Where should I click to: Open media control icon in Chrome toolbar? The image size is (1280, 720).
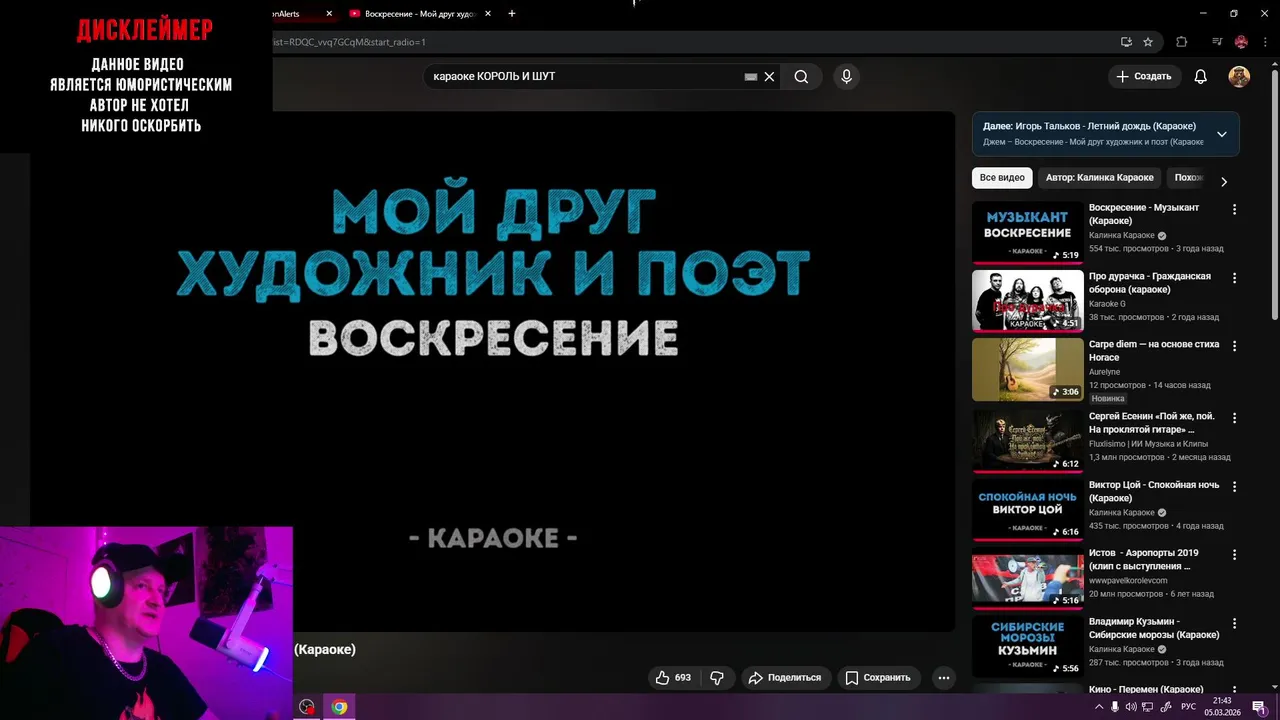pos(1217,42)
